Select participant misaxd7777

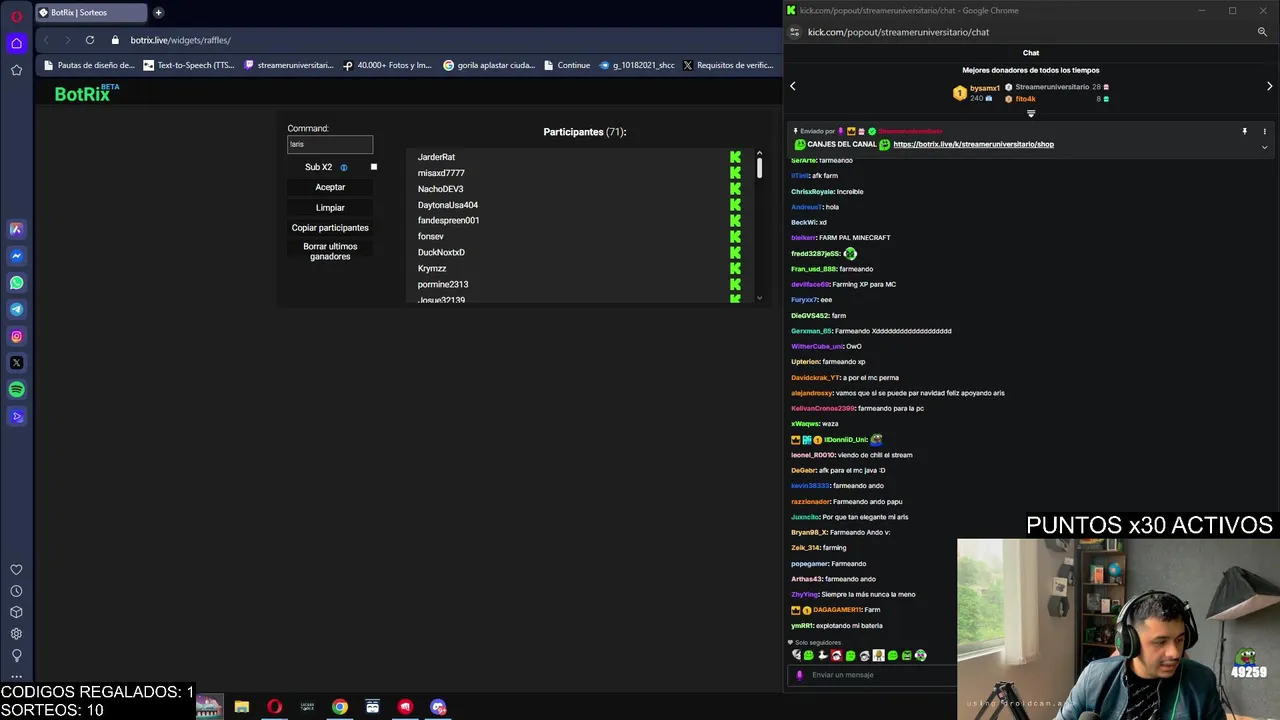(x=441, y=173)
